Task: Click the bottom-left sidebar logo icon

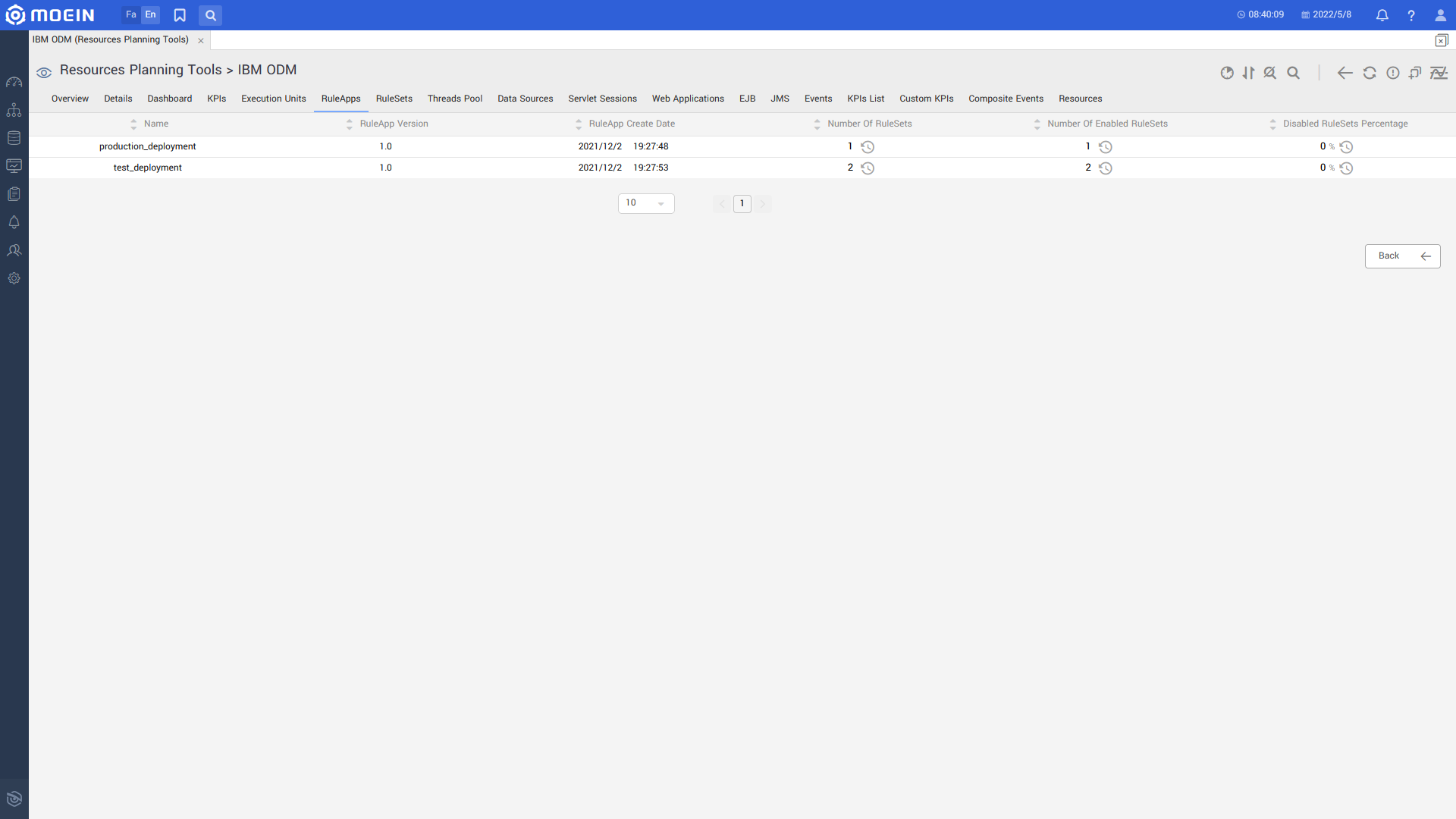Action: pos(14,799)
